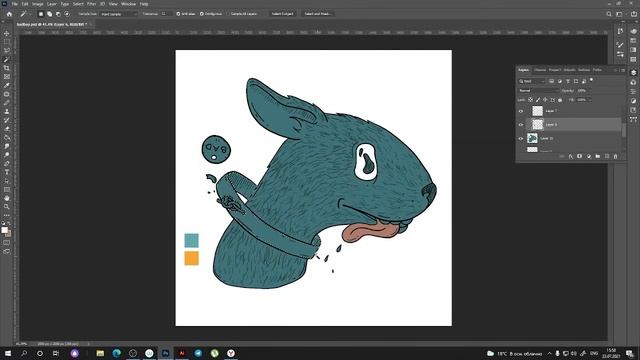Open the Layers panel options menu

pyautogui.click(x=623, y=70)
